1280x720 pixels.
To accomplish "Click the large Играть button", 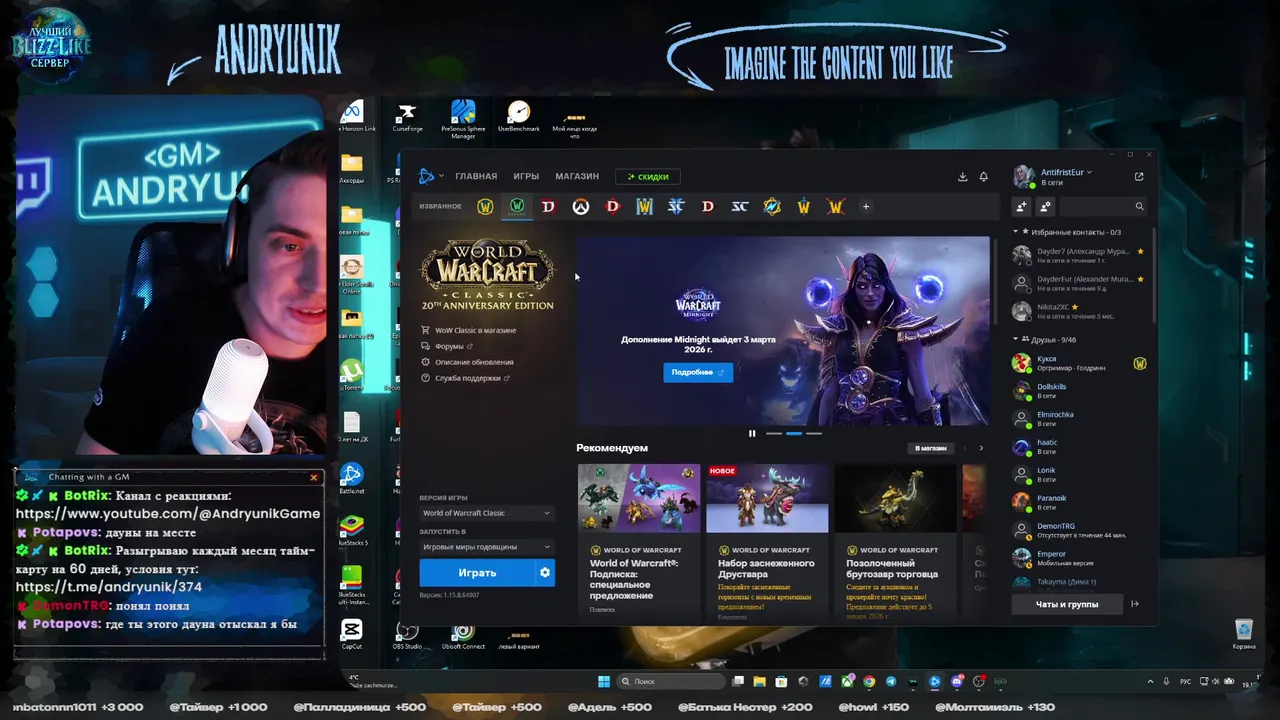I will (477, 573).
